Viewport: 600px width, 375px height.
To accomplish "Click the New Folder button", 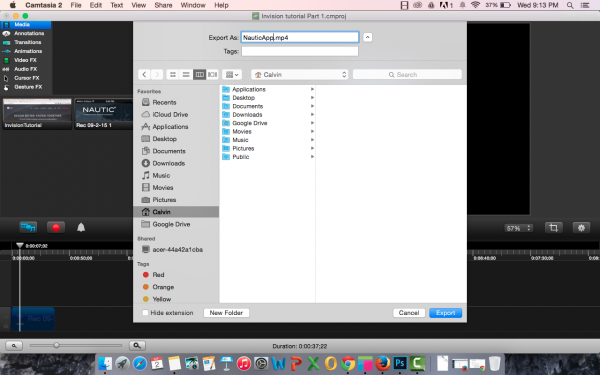I will click(226, 313).
